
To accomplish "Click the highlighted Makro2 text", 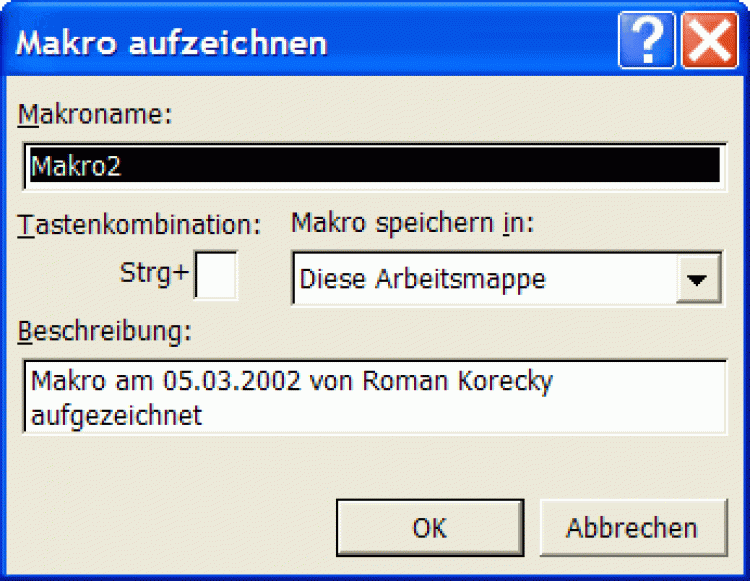I will [76, 166].
